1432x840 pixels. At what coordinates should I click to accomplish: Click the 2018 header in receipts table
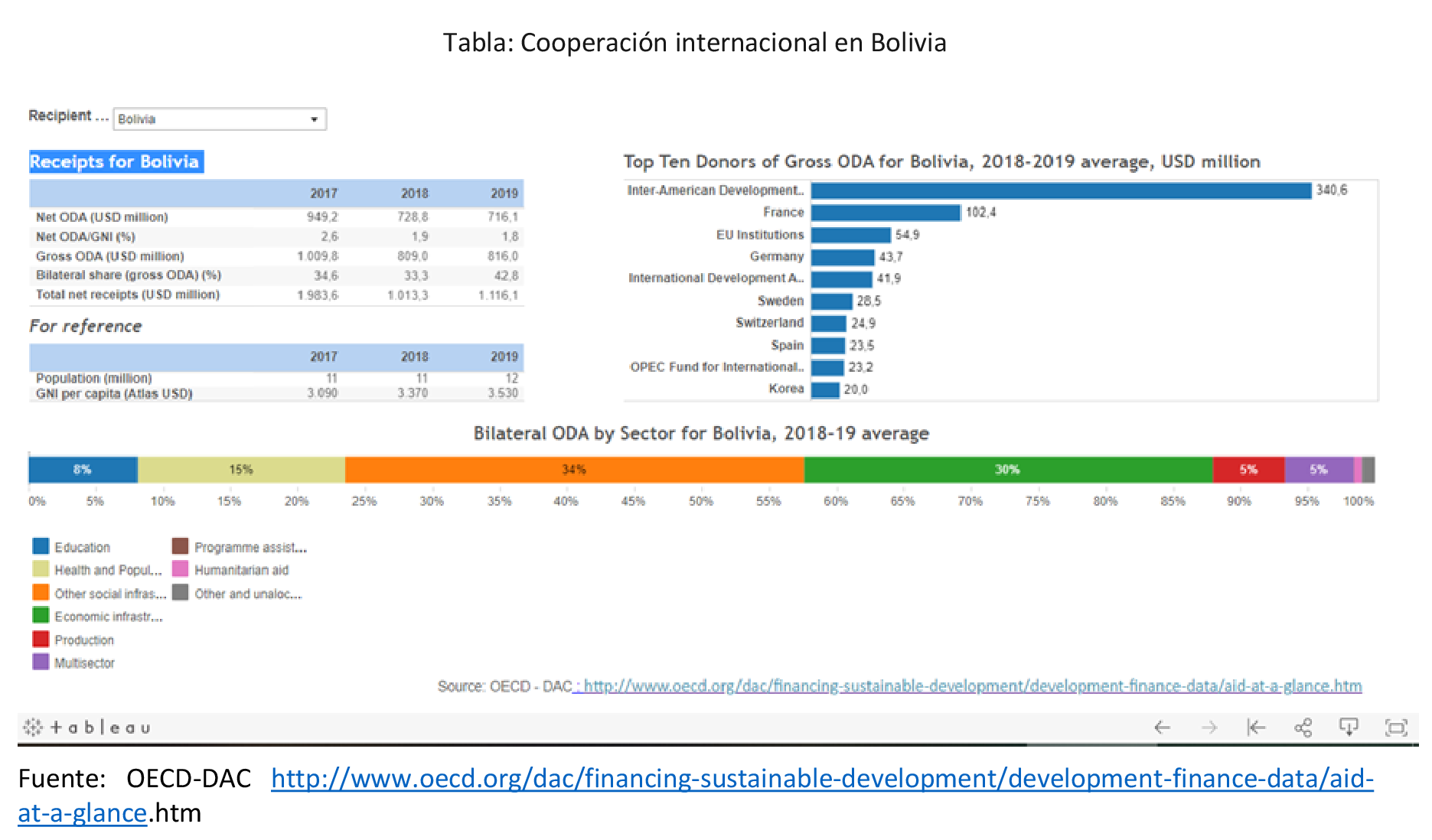[415, 194]
